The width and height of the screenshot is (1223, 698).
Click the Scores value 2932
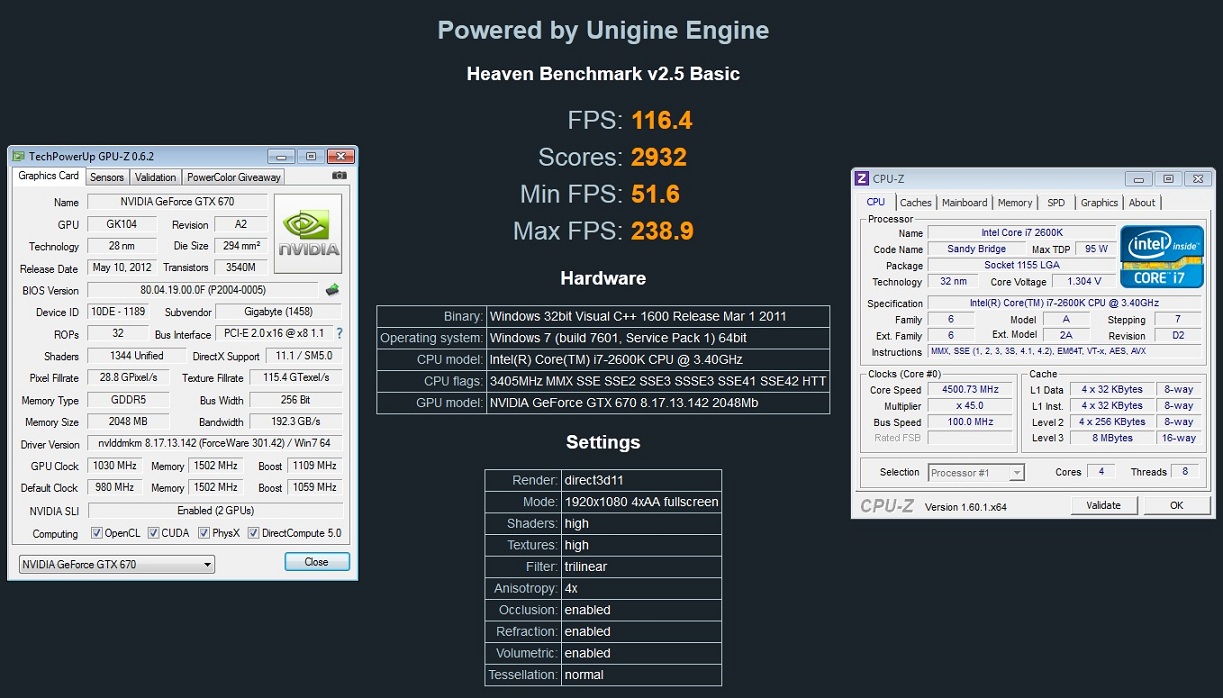[659, 157]
